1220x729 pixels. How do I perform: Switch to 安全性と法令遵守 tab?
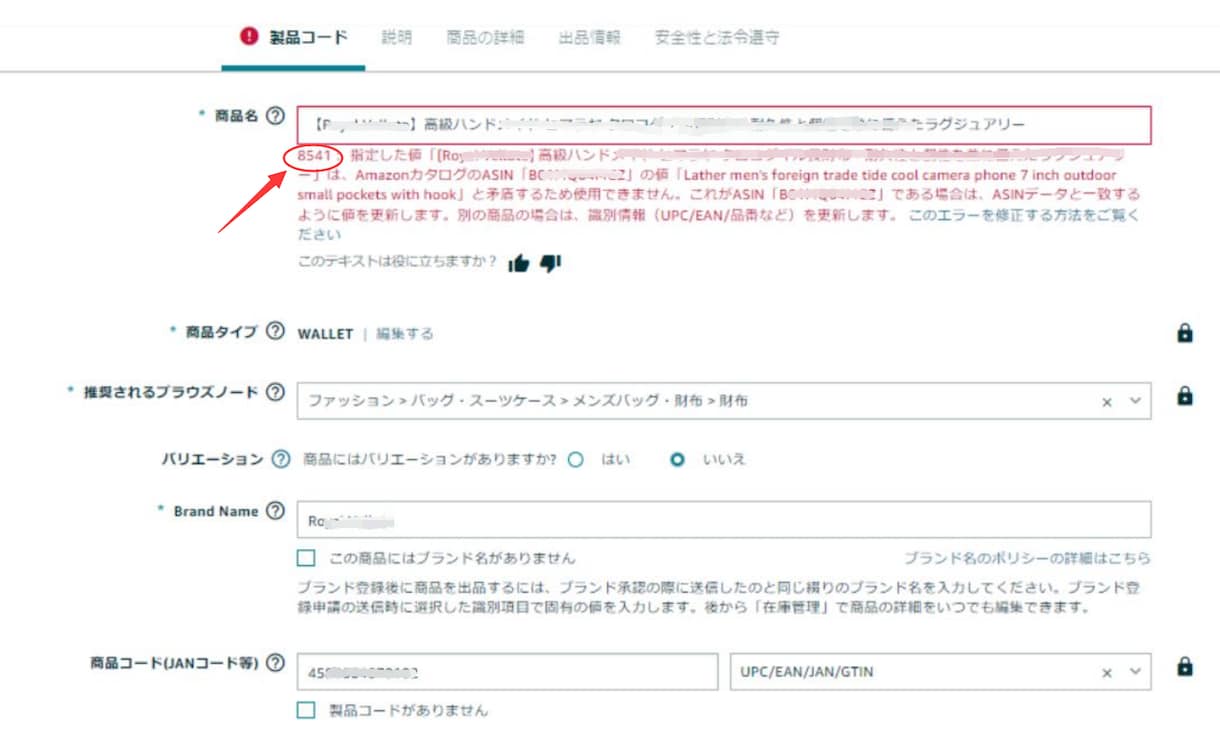[717, 38]
